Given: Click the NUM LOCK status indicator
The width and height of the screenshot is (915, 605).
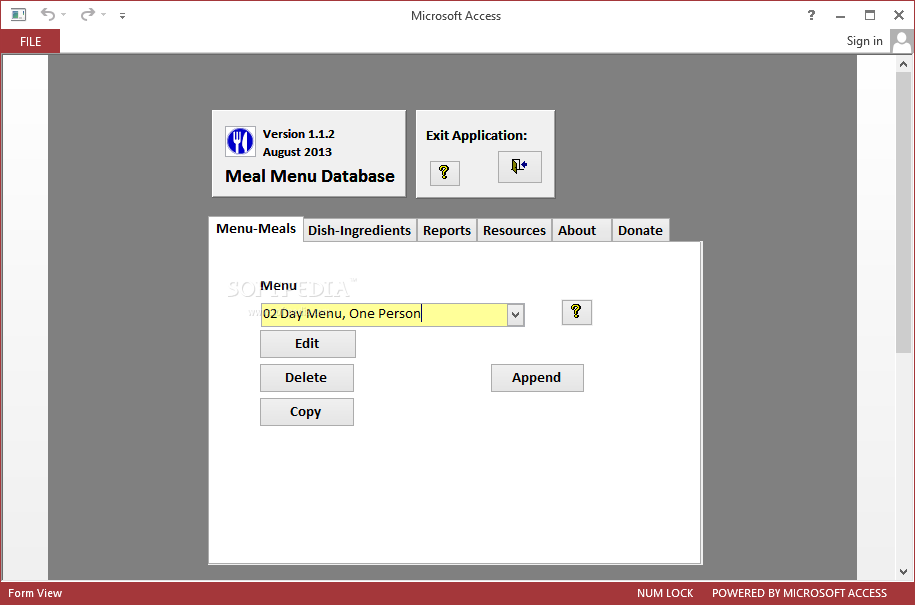Looking at the screenshot, I should (x=665, y=593).
